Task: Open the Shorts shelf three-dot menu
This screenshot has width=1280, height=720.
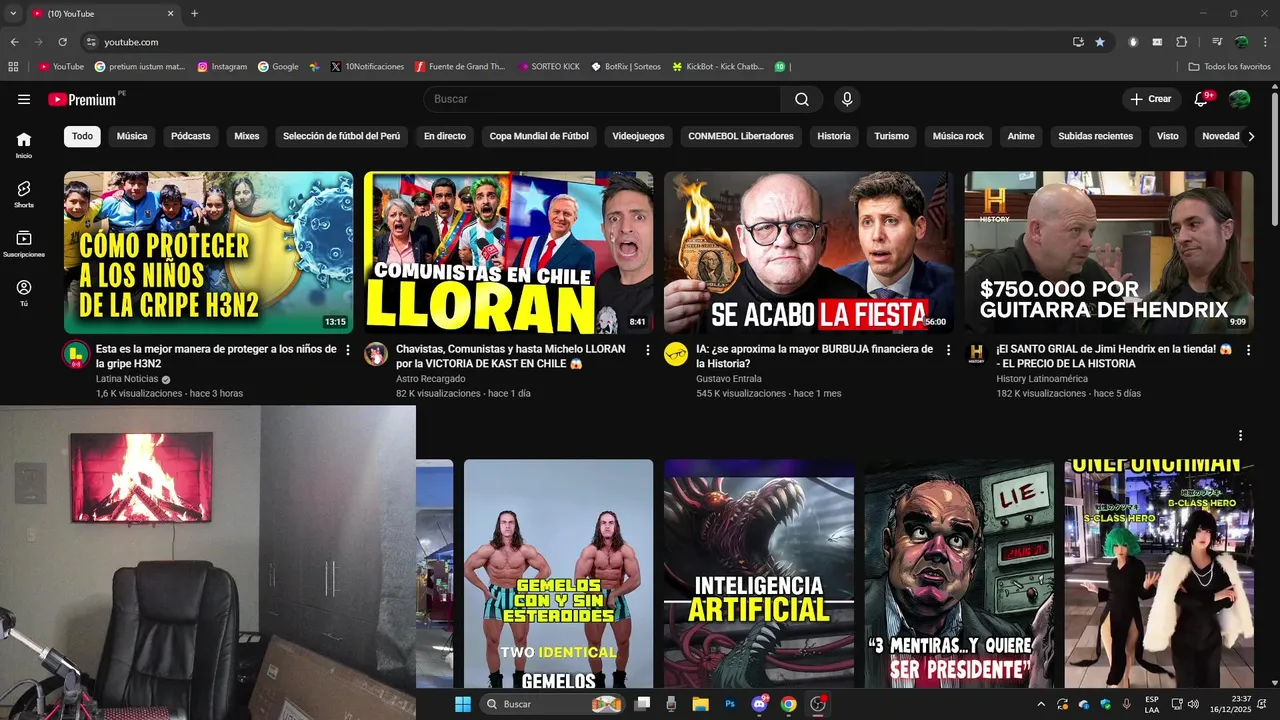Action: pyautogui.click(x=1240, y=436)
